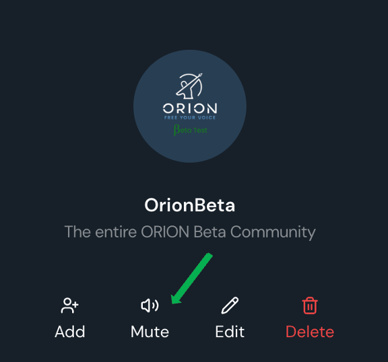Choose the "Edit" text label
This screenshot has width=388, height=362.
pyautogui.click(x=230, y=332)
